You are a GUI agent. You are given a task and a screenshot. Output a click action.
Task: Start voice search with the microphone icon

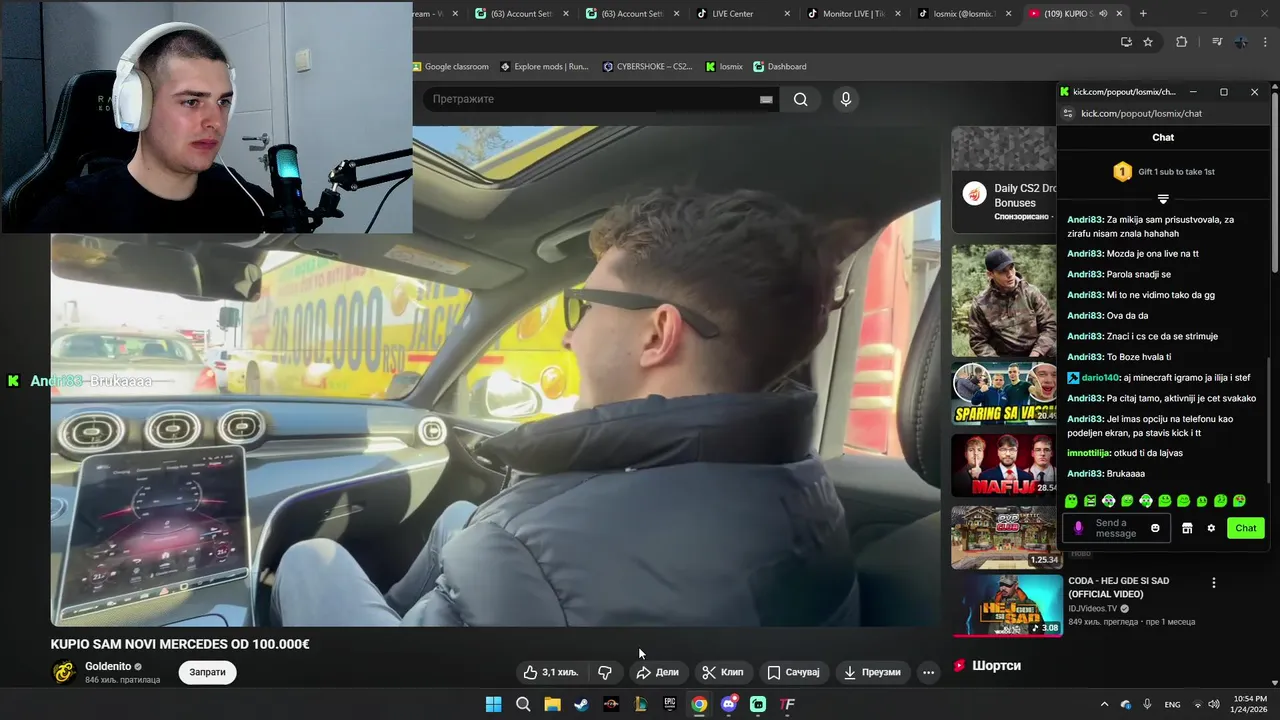coord(846,99)
